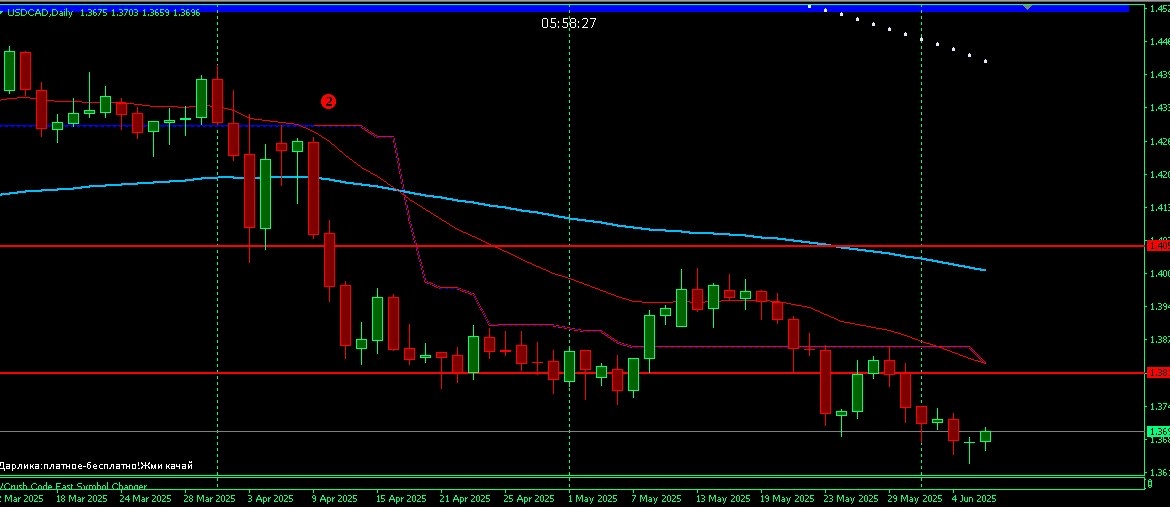Click the 19 May 2025 date label
The image size is (1170, 507).
coord(786,498)
